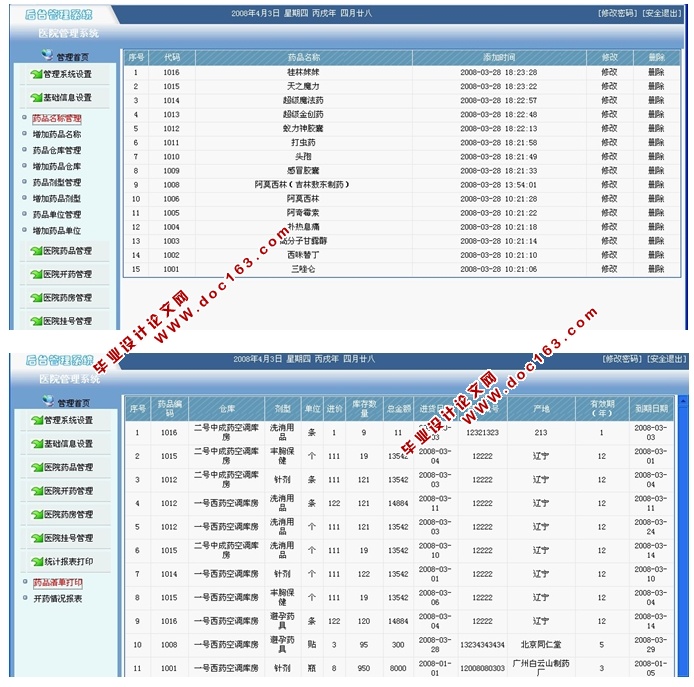
Task: Click 删除 for the 桂林崃崃 row
Action: click(x=656, y=72)
